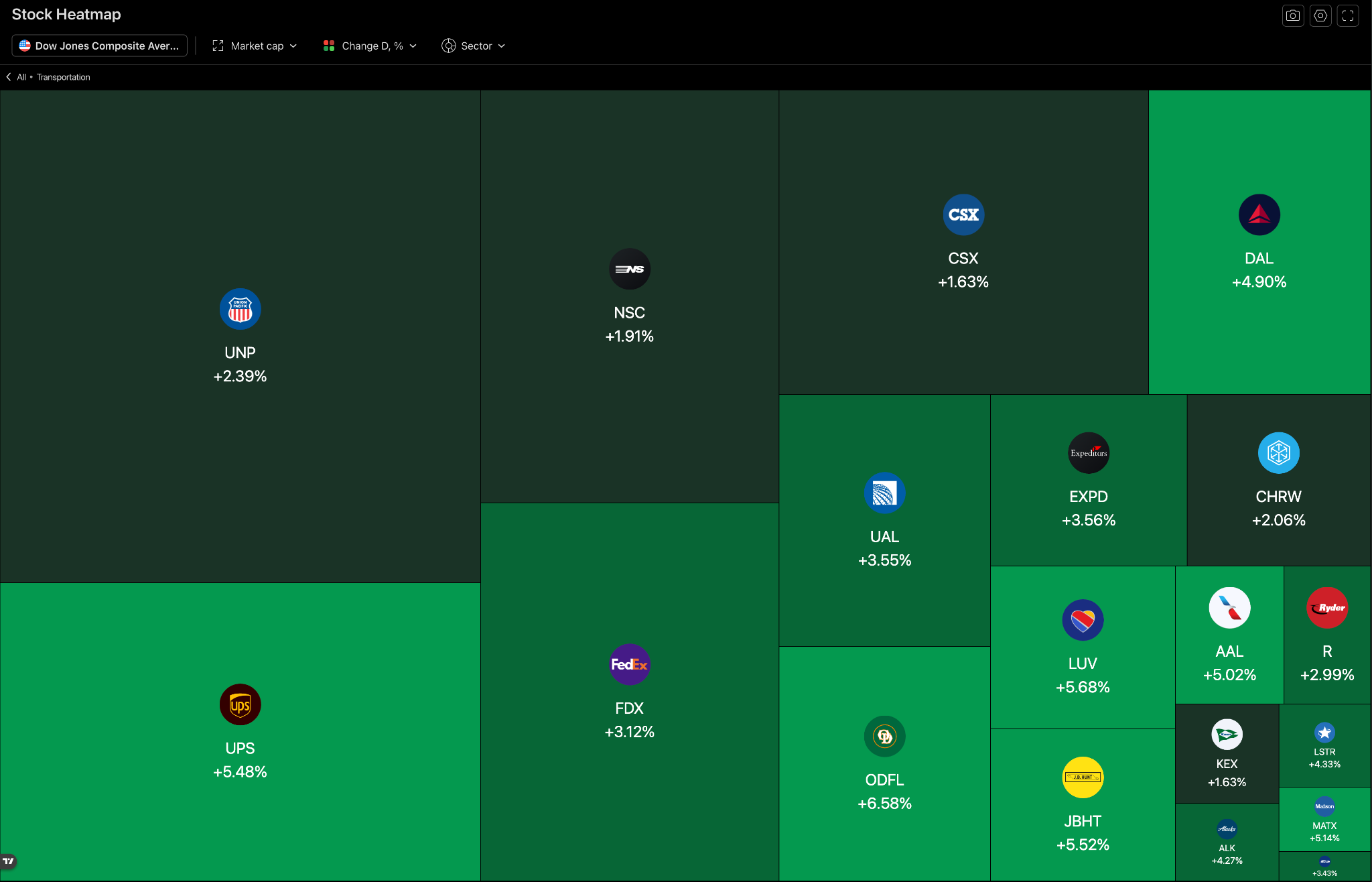The height and width of the screenshot is (882, 1372).
Task: Enter fullscreen mode icon
Action: point(1348,15)
